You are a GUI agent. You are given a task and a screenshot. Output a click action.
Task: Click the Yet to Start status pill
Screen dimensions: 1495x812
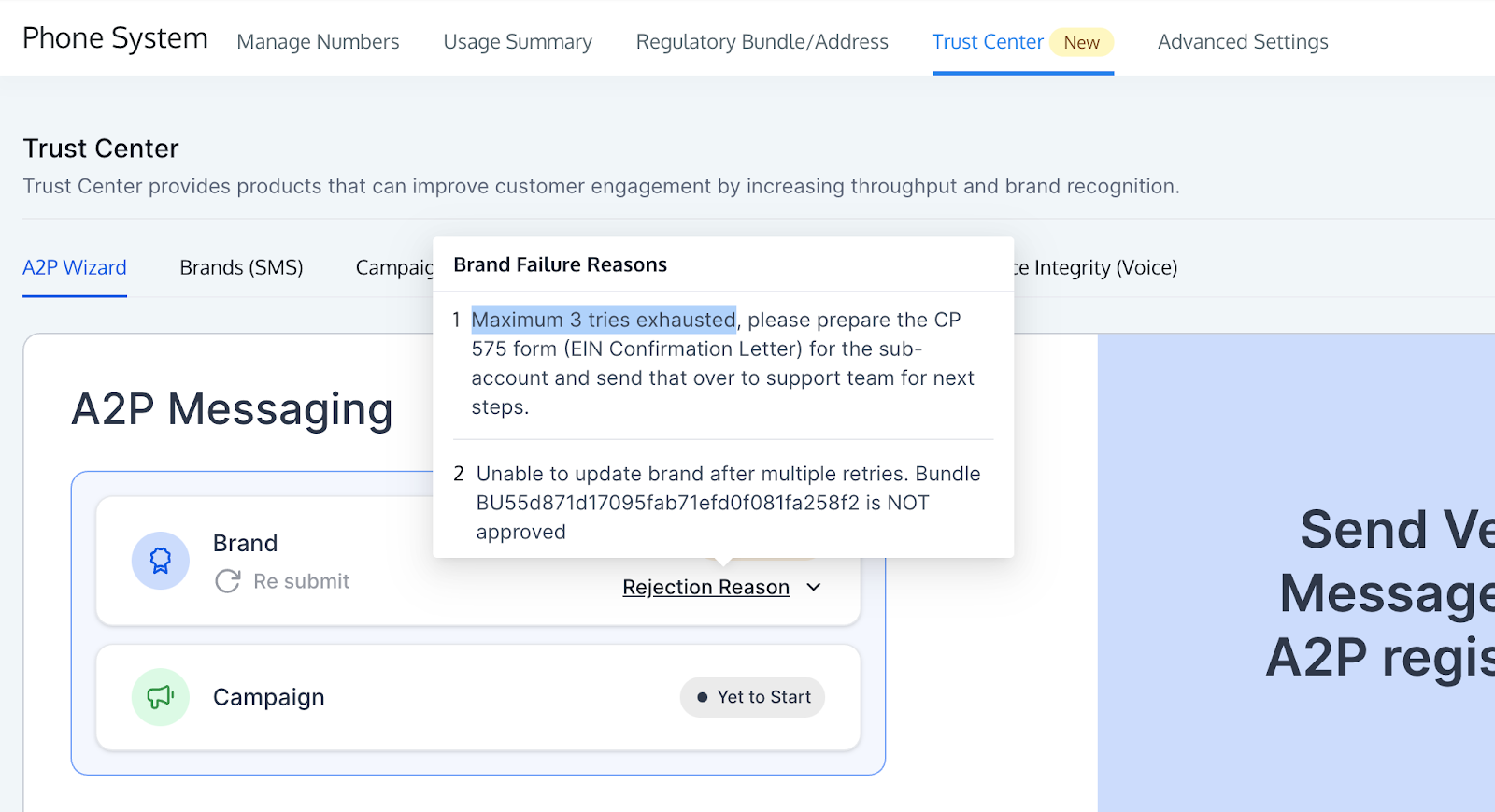(x=752, y=697)
